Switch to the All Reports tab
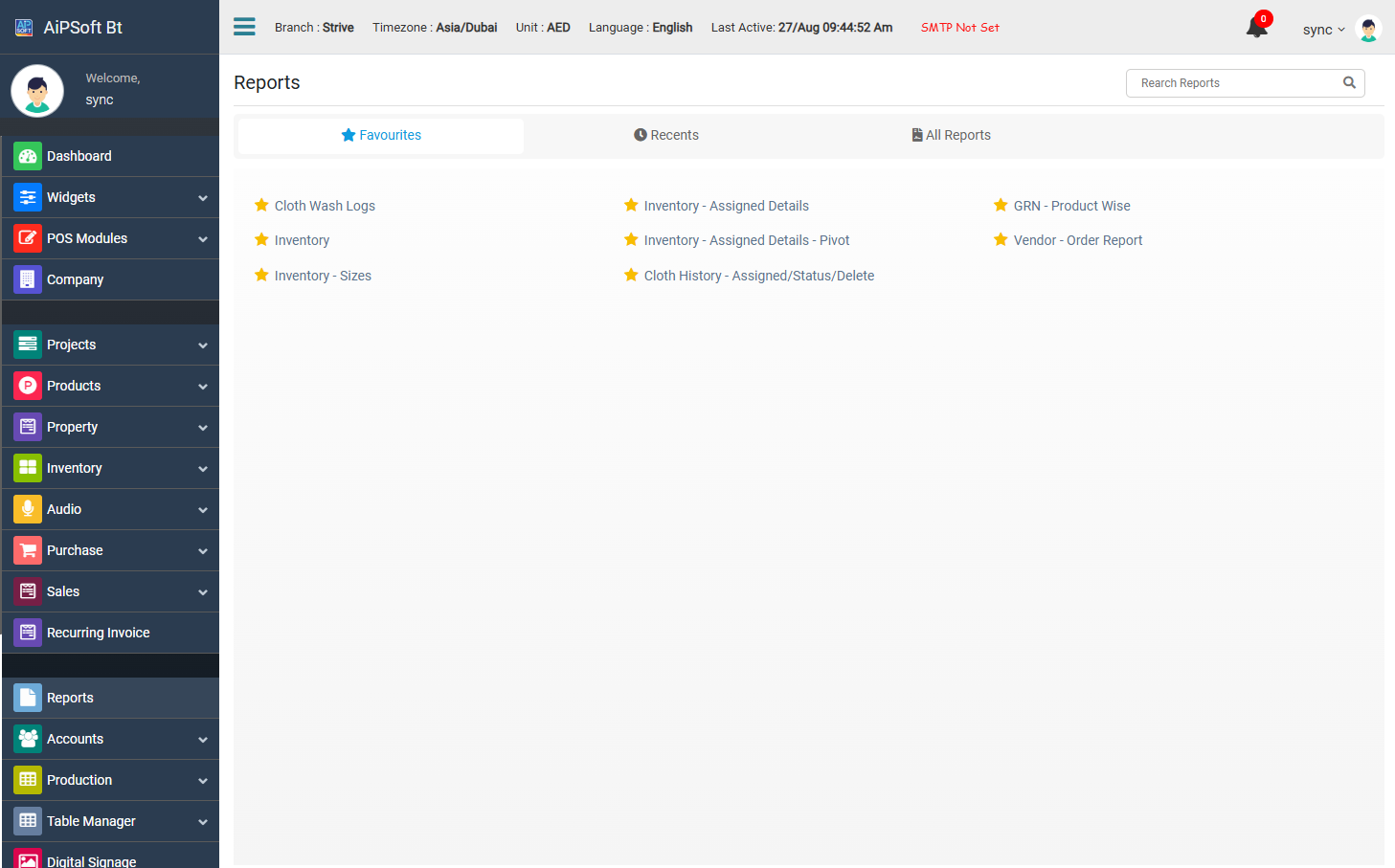 pyautogui.click(x=951, y=135)
